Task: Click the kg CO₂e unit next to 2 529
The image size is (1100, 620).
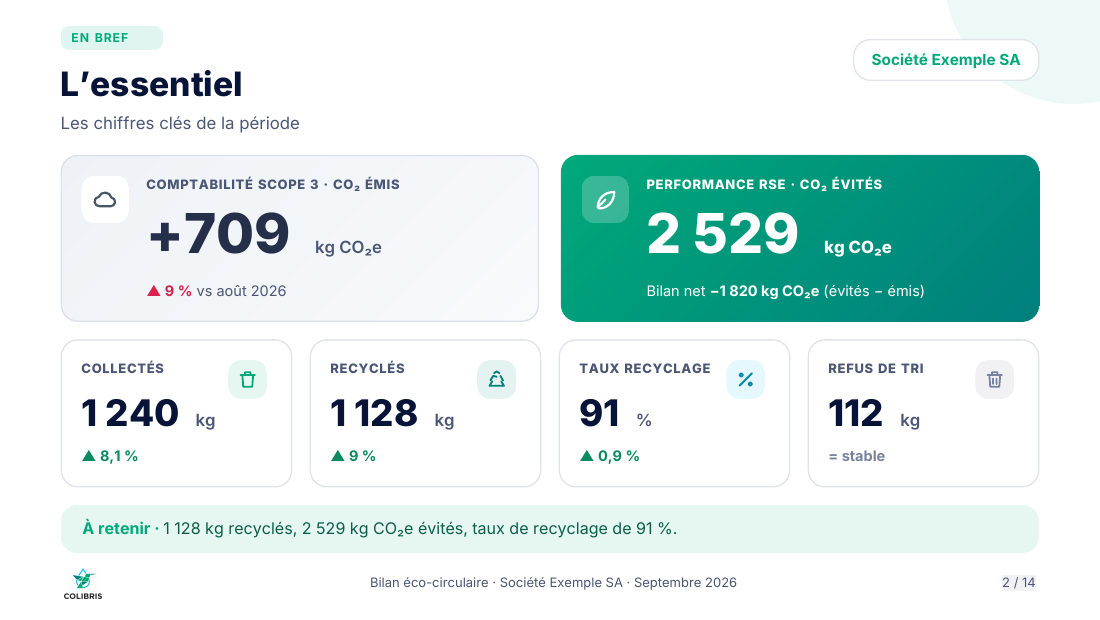Action: pos(857,248)
